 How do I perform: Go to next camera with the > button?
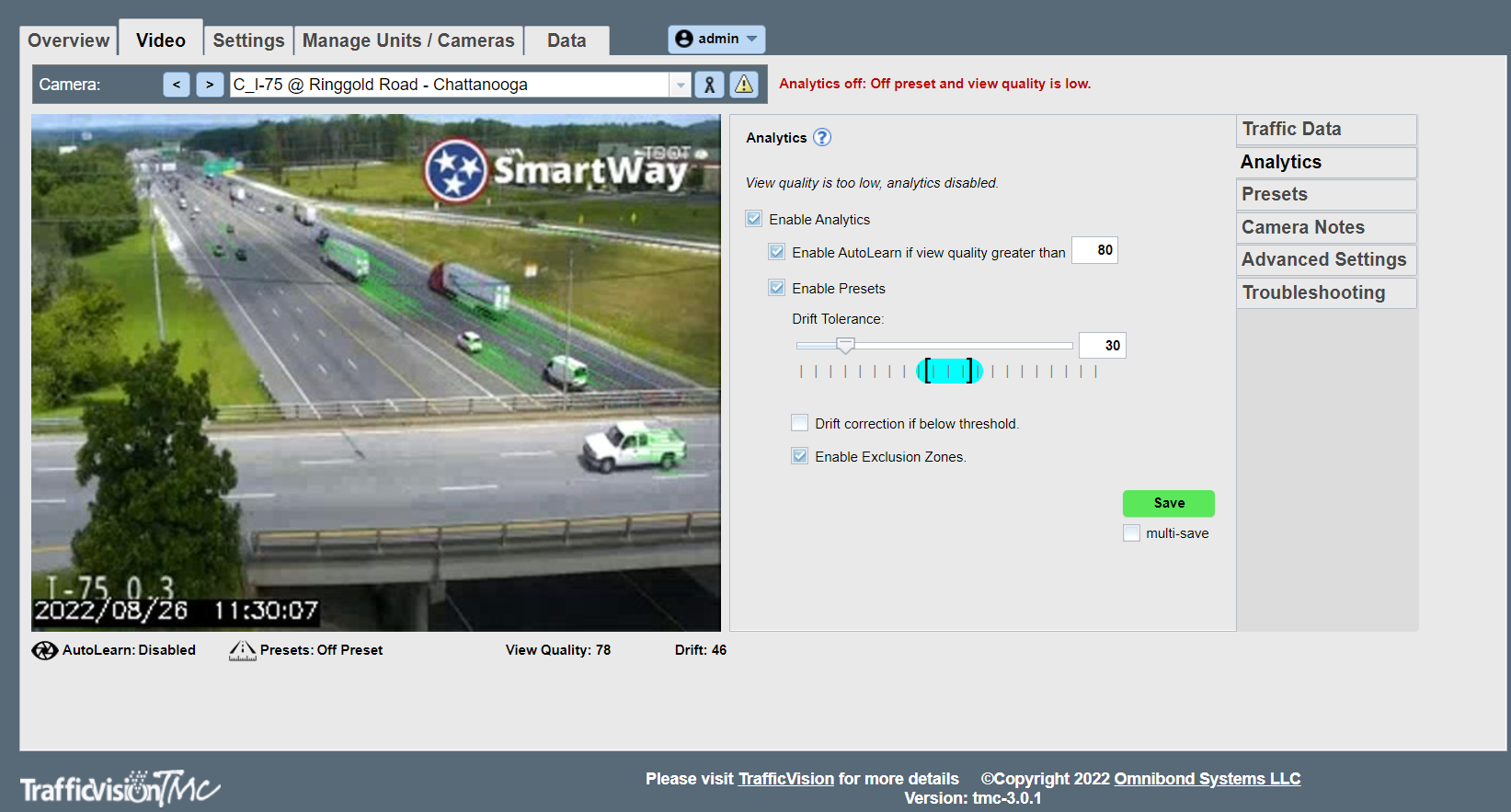(x=210, y=85)
